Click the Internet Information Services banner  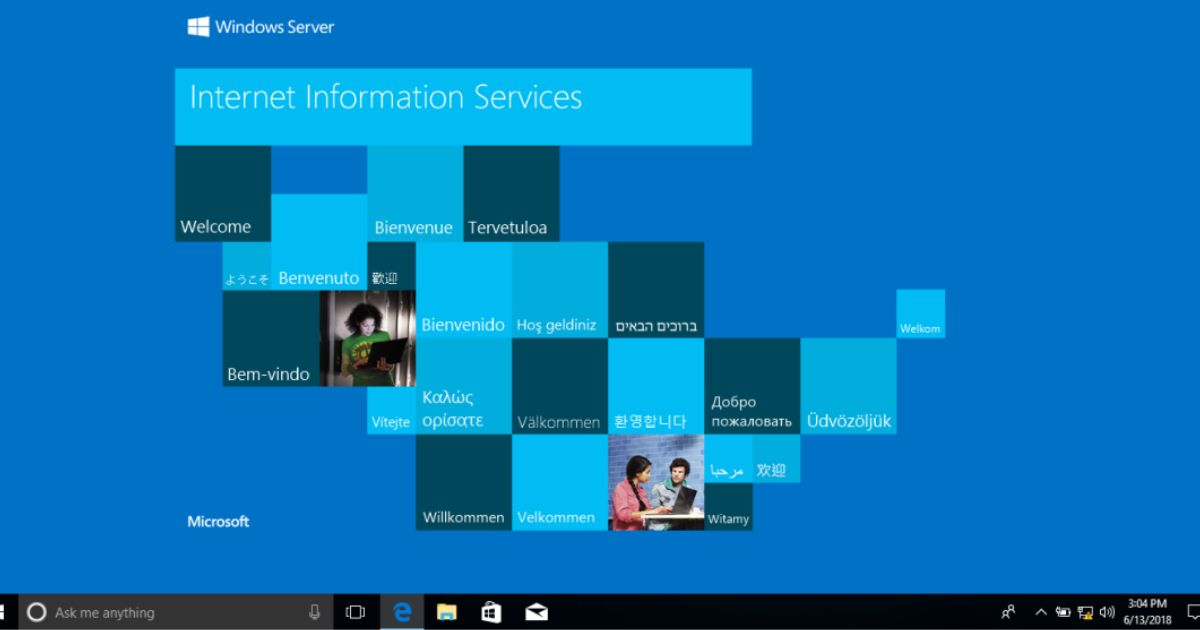(463, 107)
